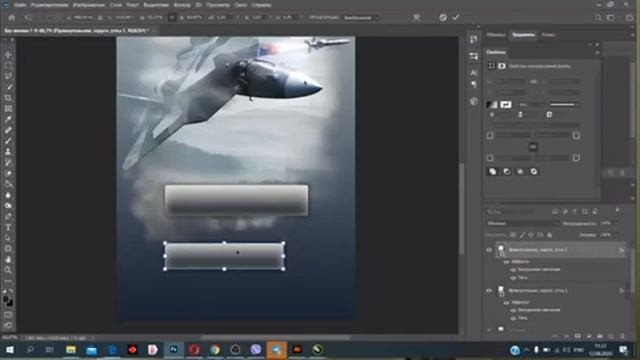Toggle the maintain aspect ratio link in options
The height and width of the screenshot is (360, 640).
[172, 18]
